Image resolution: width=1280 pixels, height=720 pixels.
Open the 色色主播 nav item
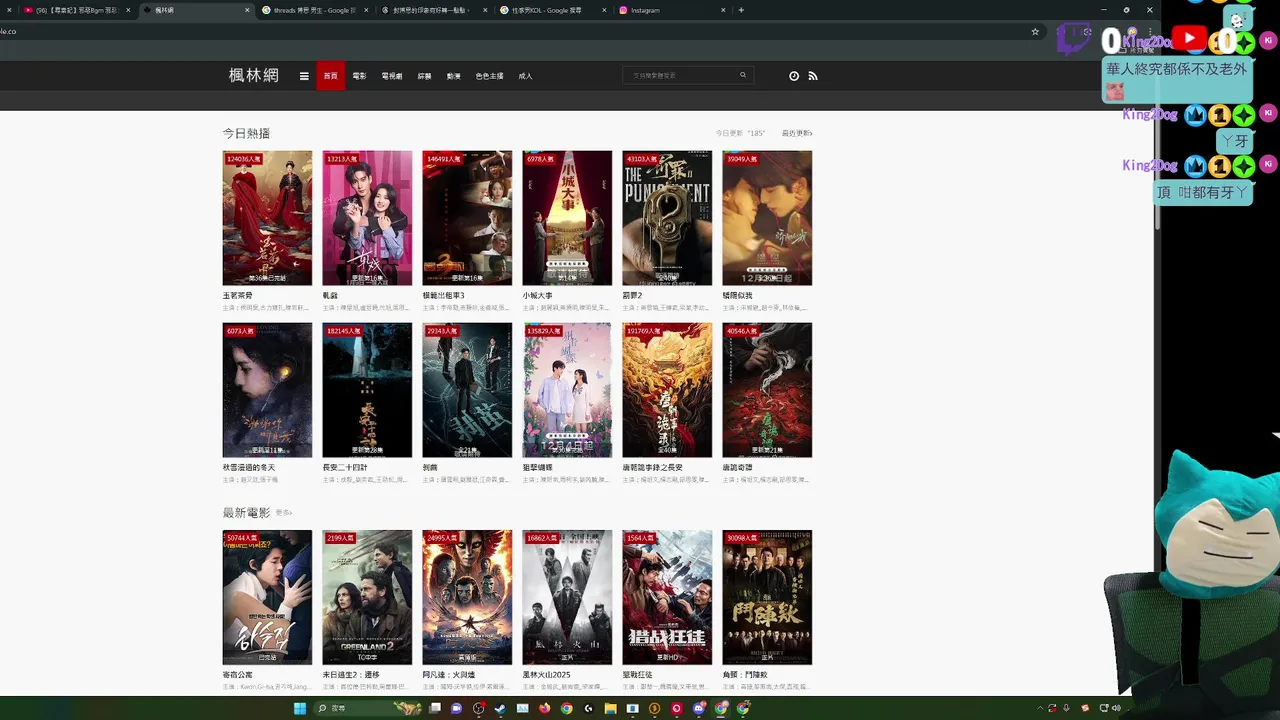click(x=489, y=76)
